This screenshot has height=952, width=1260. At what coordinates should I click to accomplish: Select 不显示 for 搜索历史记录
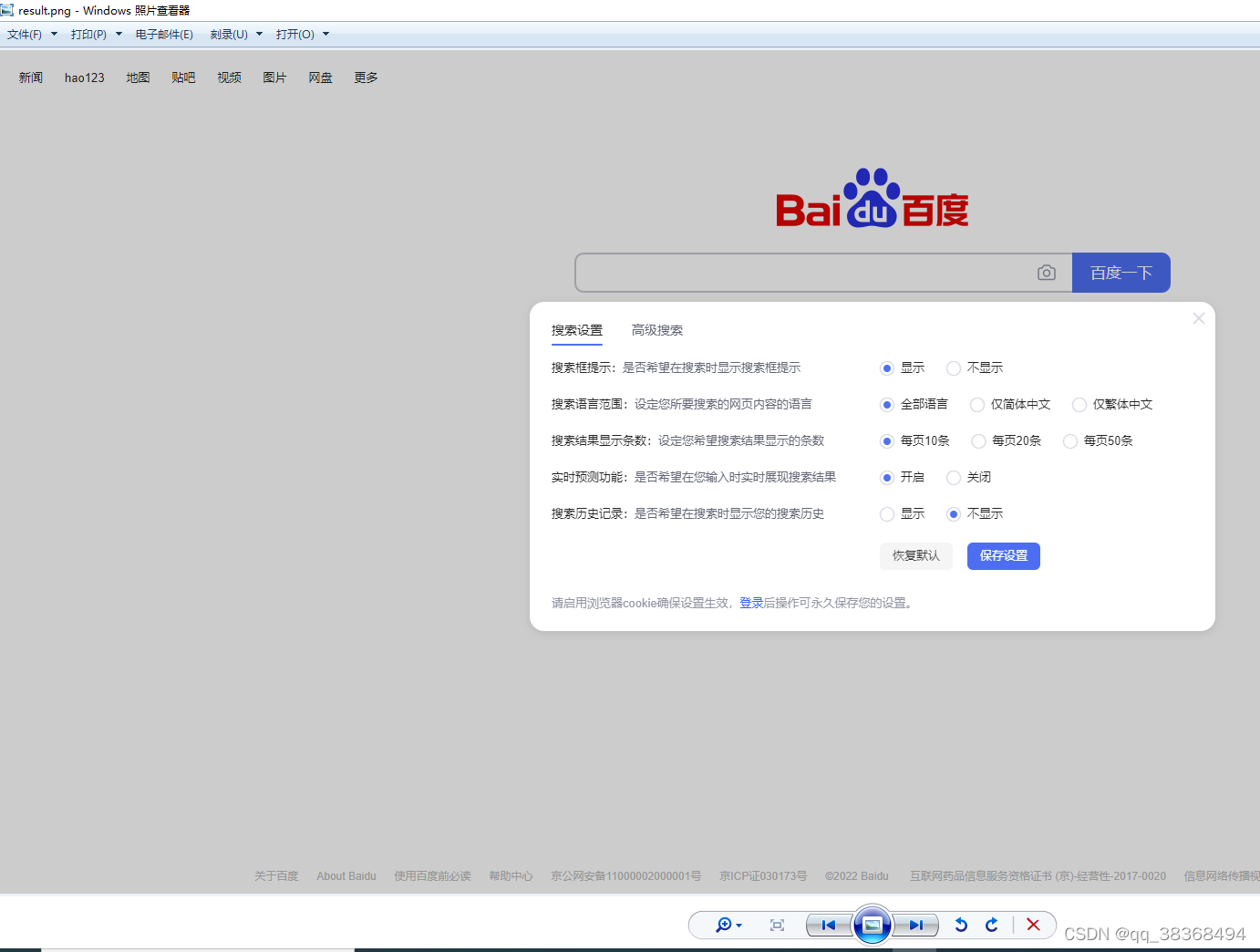point(954,514)
